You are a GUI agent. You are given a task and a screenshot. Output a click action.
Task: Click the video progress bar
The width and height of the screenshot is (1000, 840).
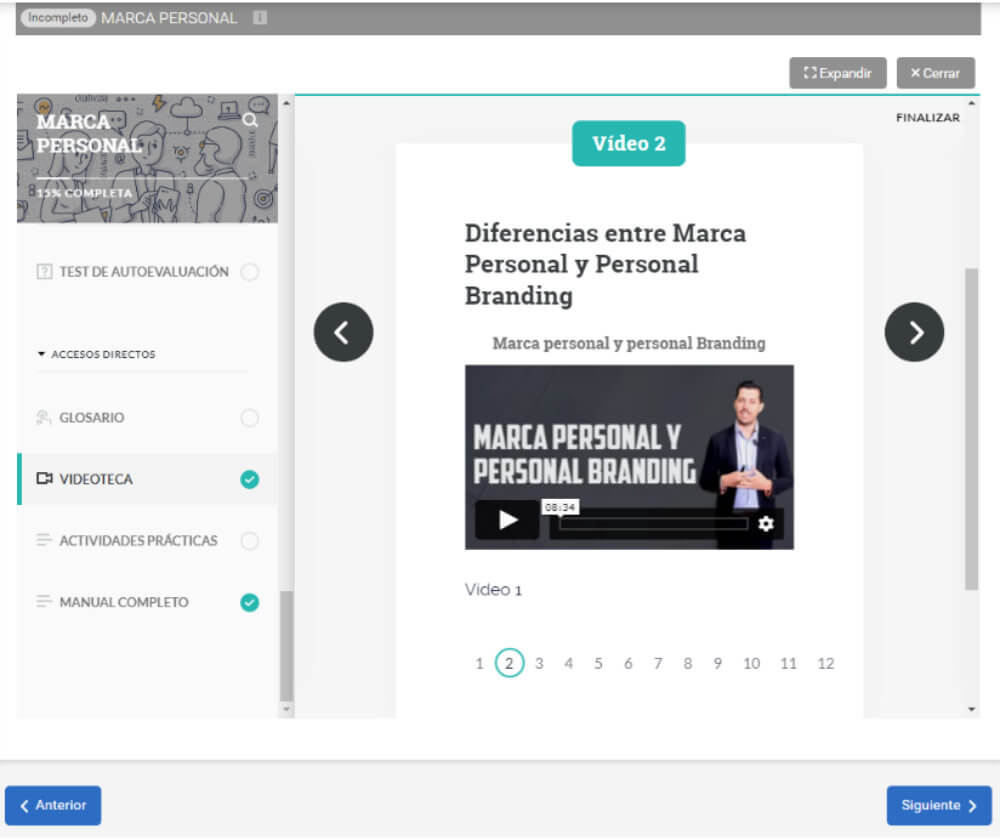point(653,523)
